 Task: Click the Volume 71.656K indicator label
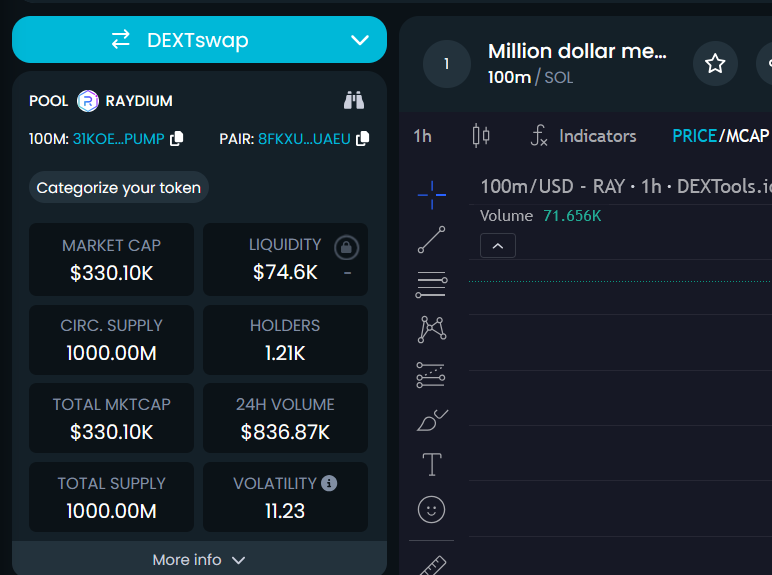pos(540,216)
